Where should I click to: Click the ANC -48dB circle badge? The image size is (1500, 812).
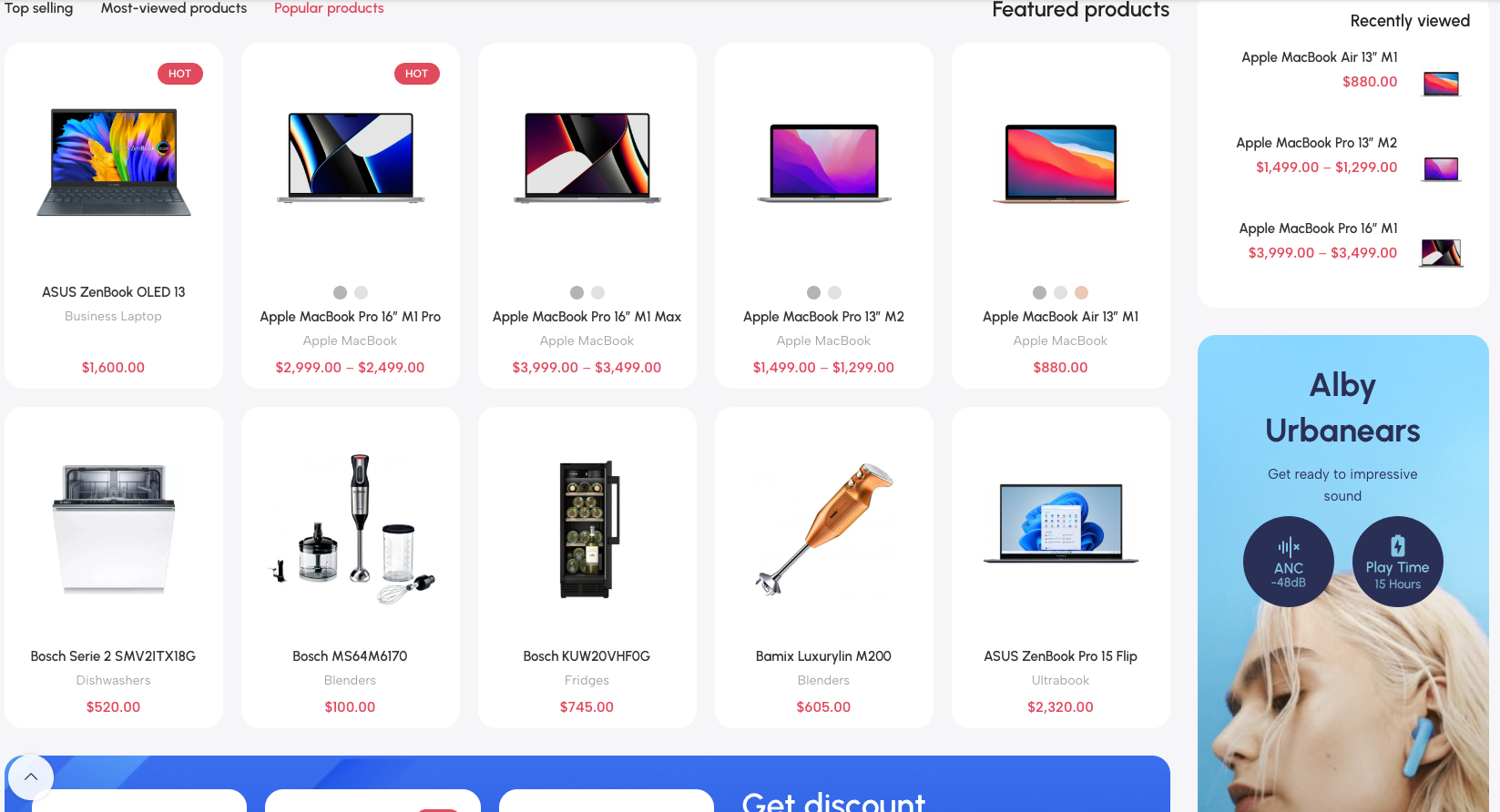click(x=1289, y=562)
